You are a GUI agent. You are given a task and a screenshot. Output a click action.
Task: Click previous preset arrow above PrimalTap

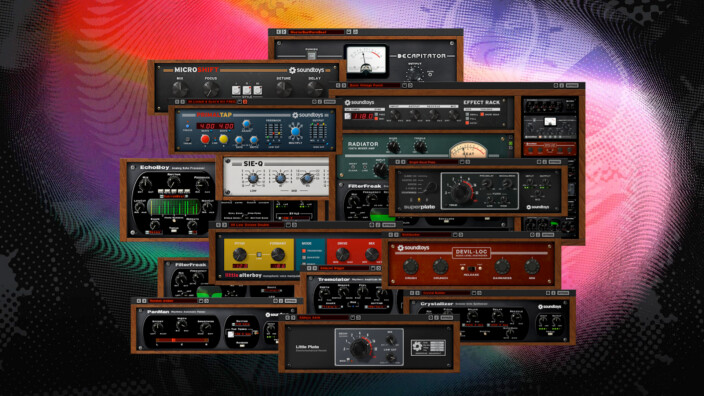tap(177, 102)
